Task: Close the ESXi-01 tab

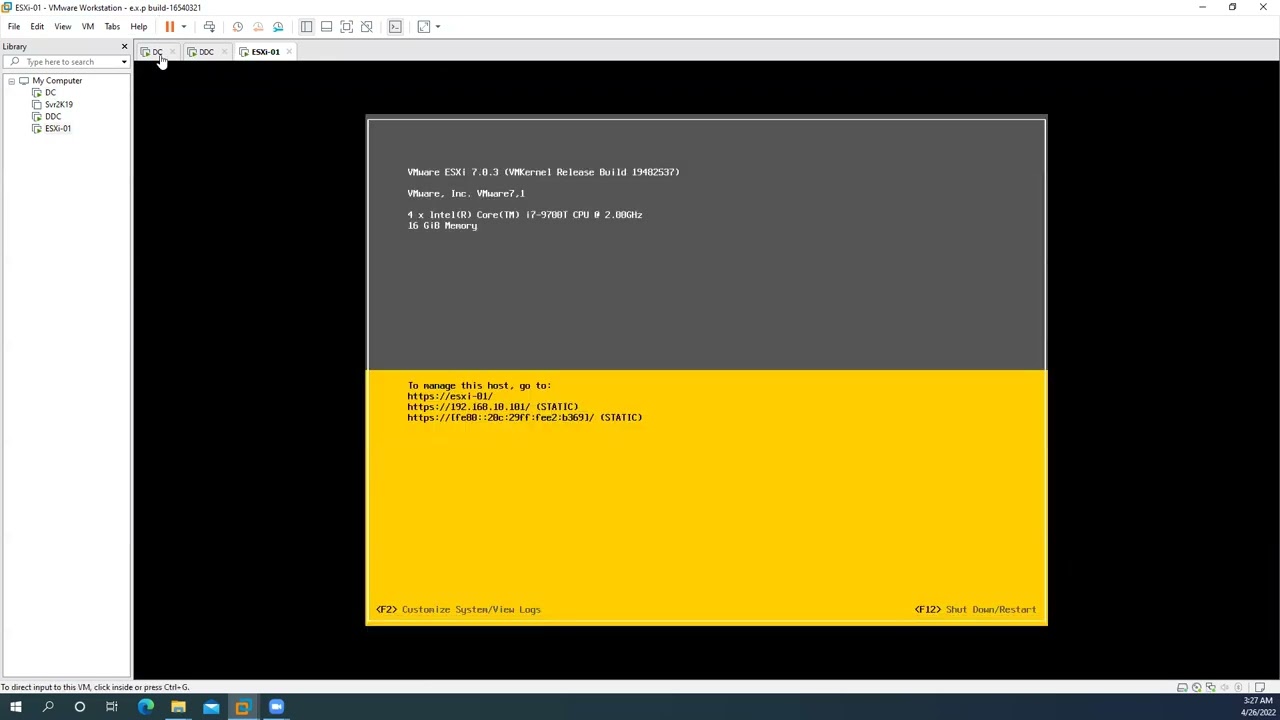Action: (289, 52)
